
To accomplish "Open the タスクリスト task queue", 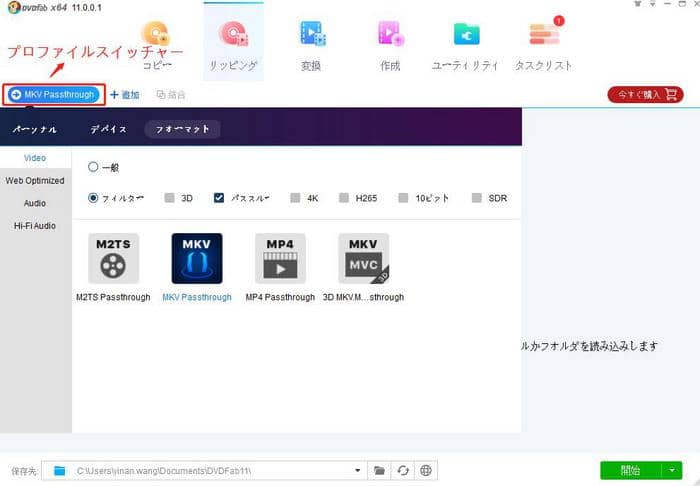I will tap(543, 43).
